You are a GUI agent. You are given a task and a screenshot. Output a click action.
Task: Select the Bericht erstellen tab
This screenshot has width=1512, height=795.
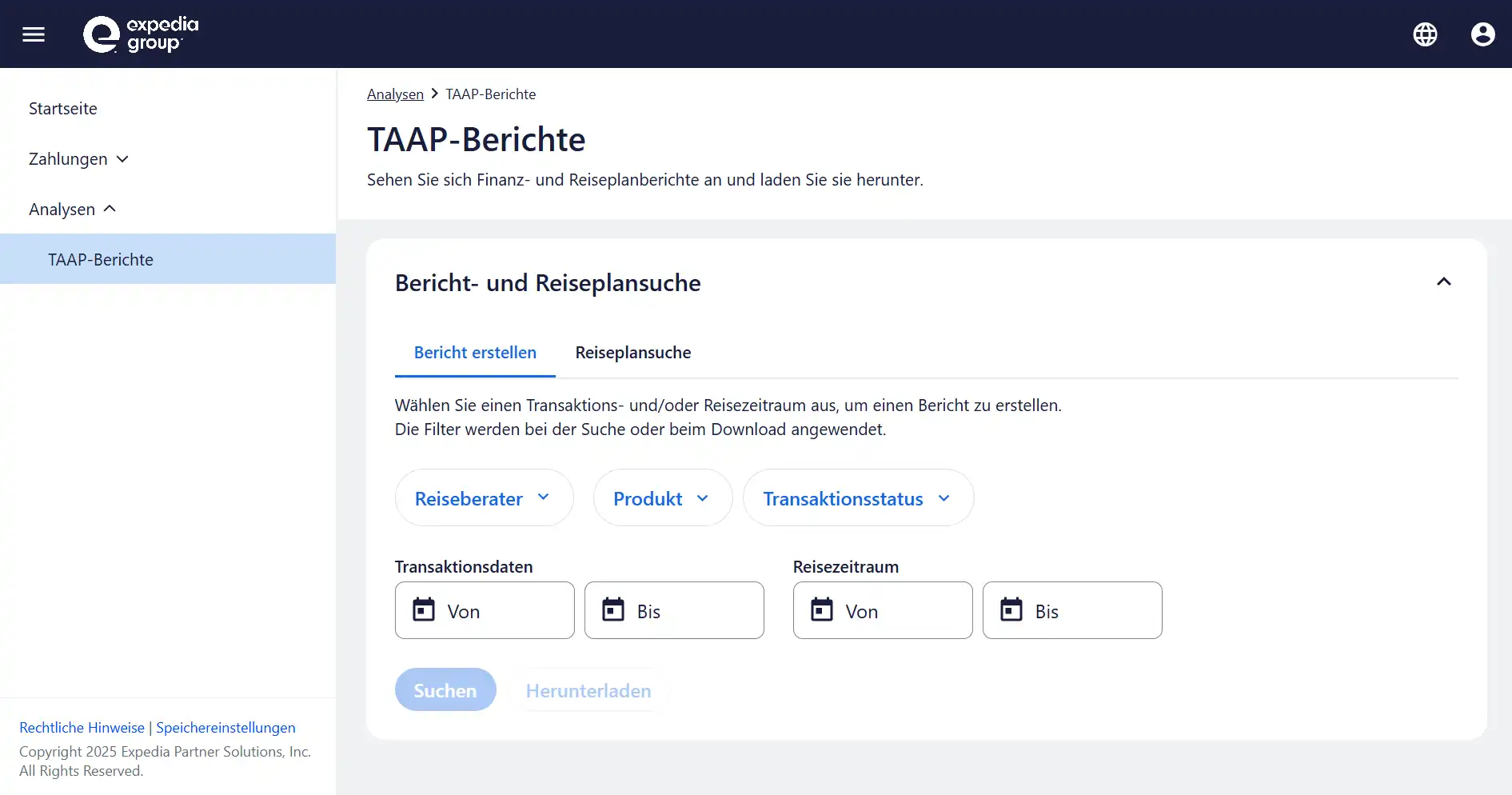coord(475,353)
